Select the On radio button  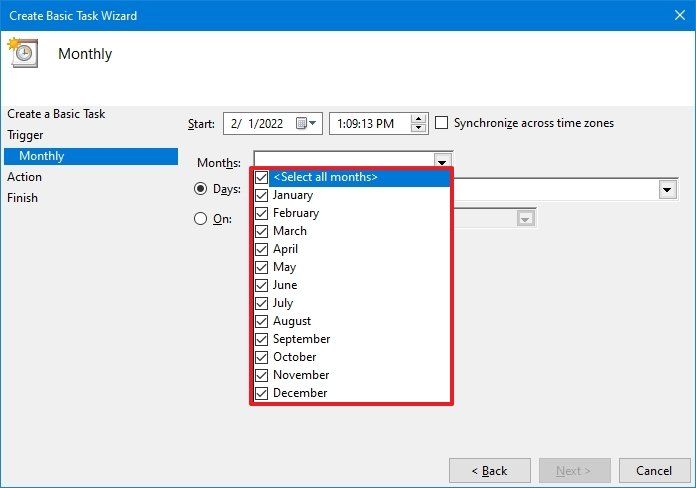click(x=200, y=218)
